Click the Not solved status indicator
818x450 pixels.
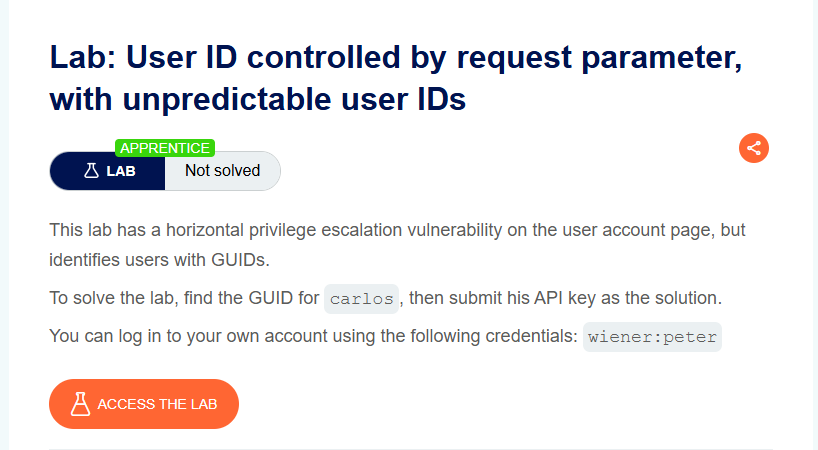tap(223, 171)
